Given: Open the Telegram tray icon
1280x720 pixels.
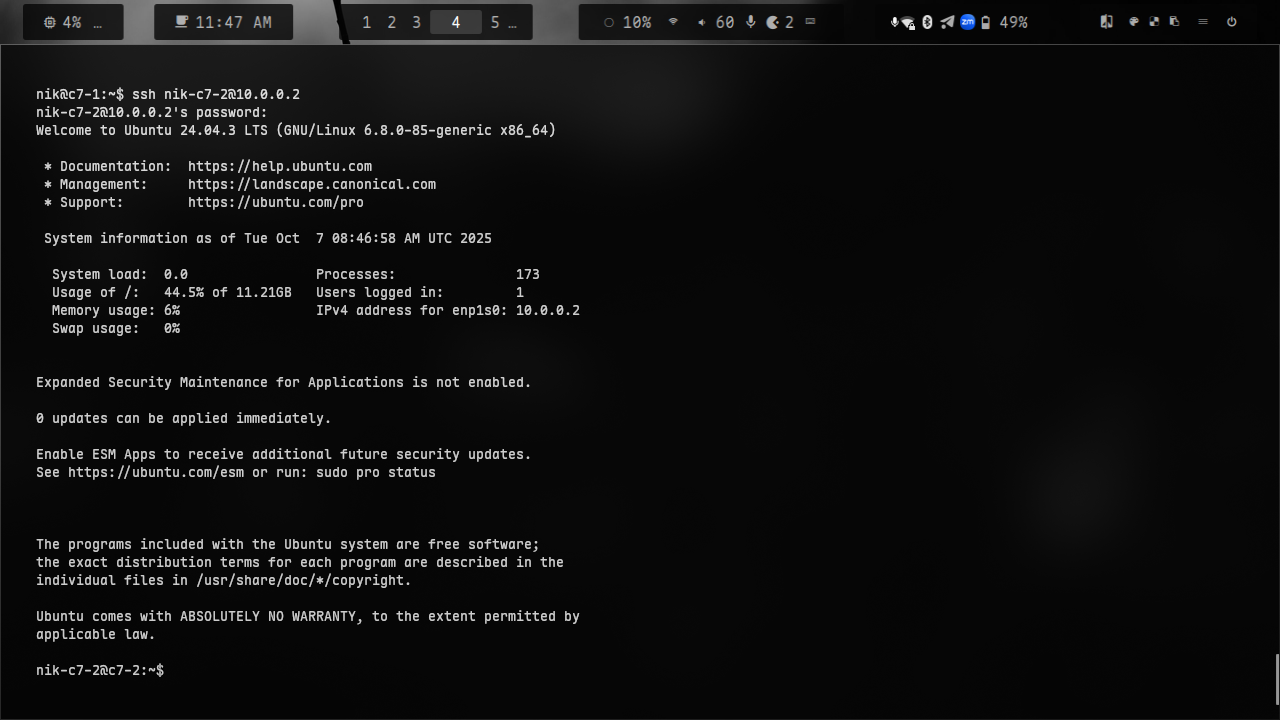Looking at the screenshot, I should [x=947, y=22].
